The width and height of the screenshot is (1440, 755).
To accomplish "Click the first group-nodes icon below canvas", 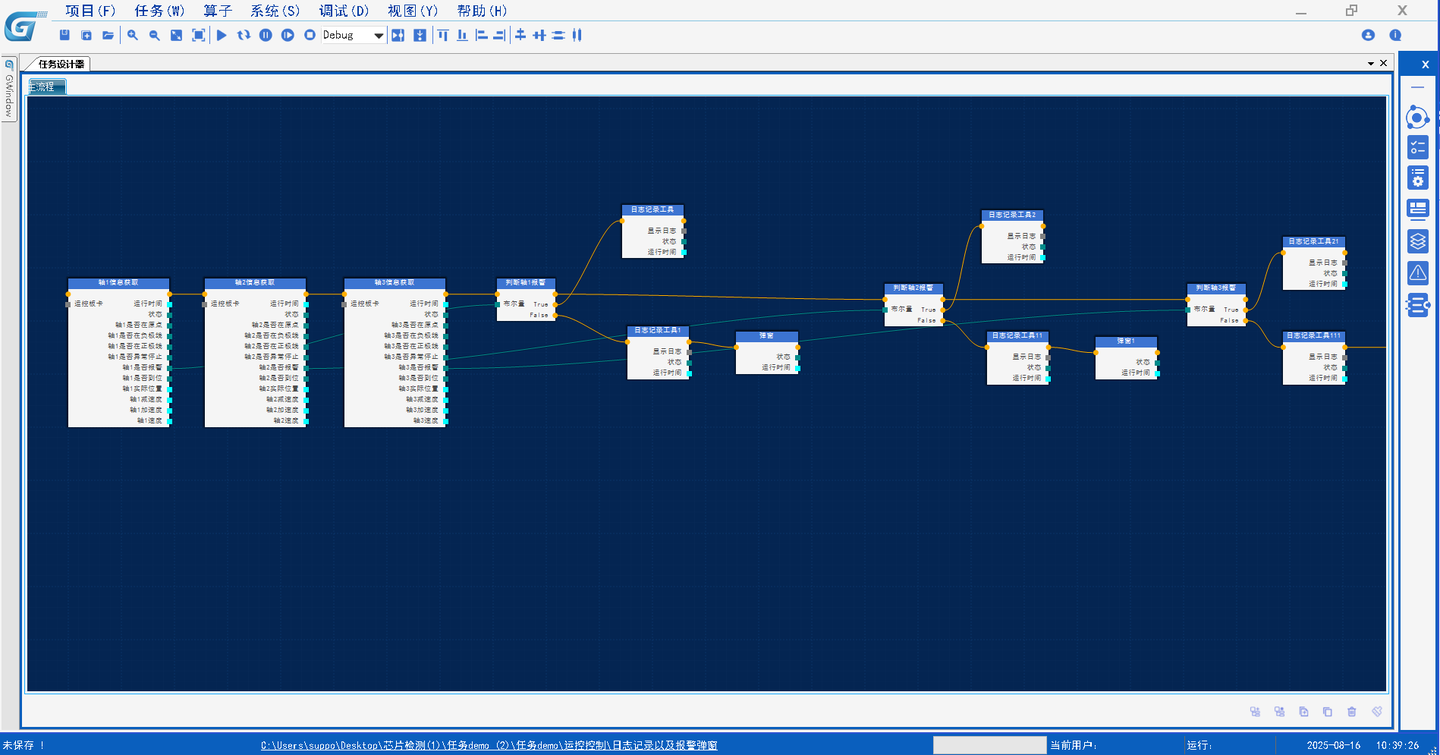I will click(x=1255, y=712).
